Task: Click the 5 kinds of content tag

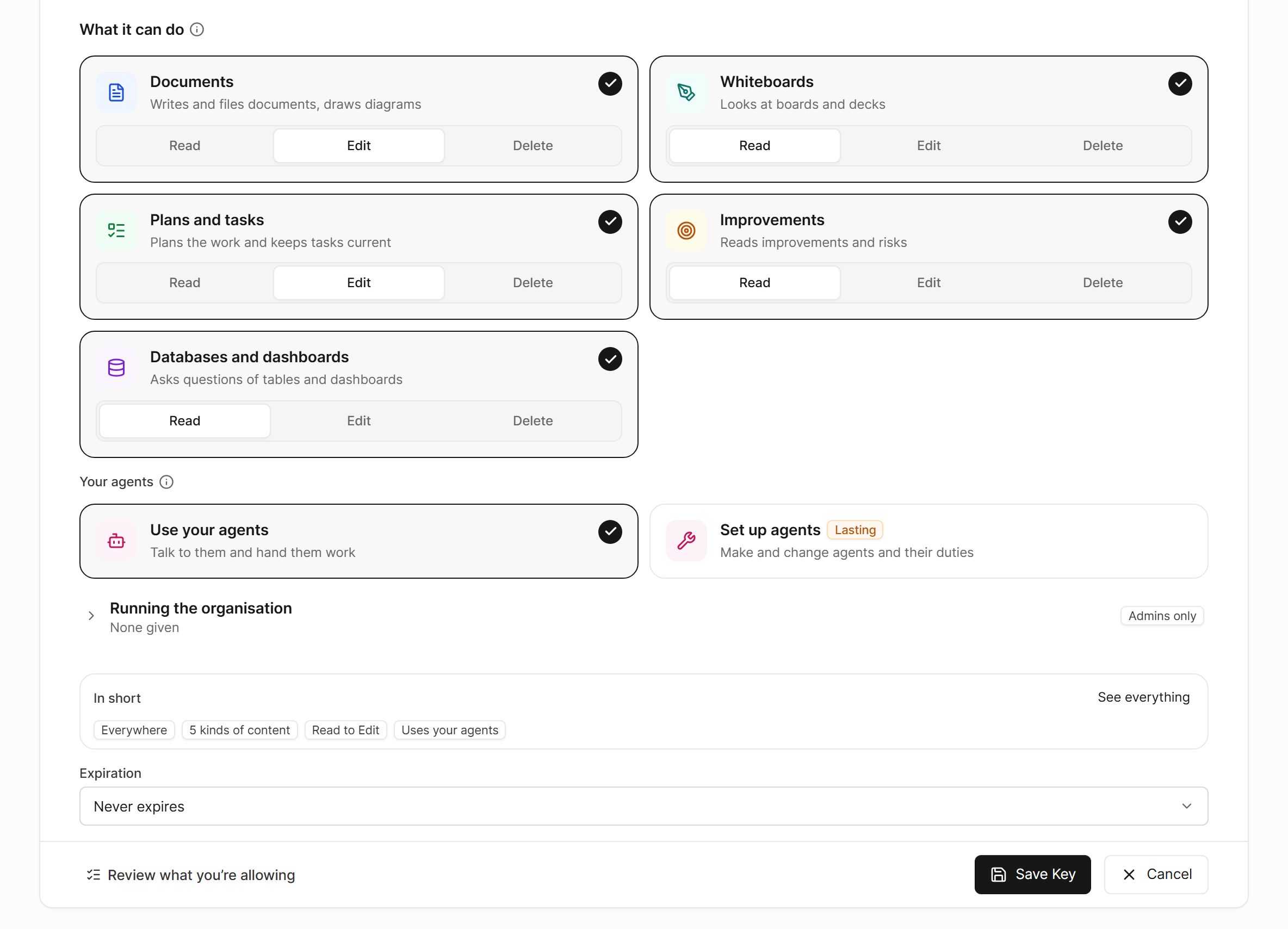Action: 239,730
